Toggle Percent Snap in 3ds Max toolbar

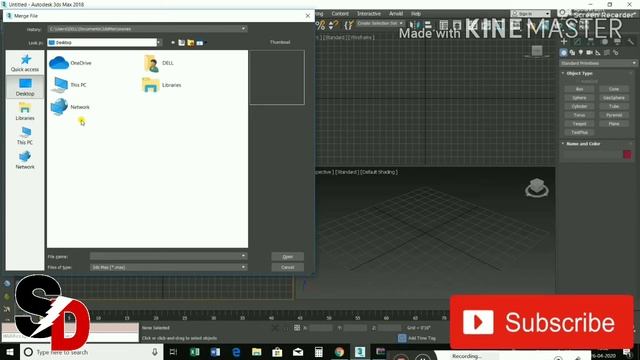click(x=321, y=25)
